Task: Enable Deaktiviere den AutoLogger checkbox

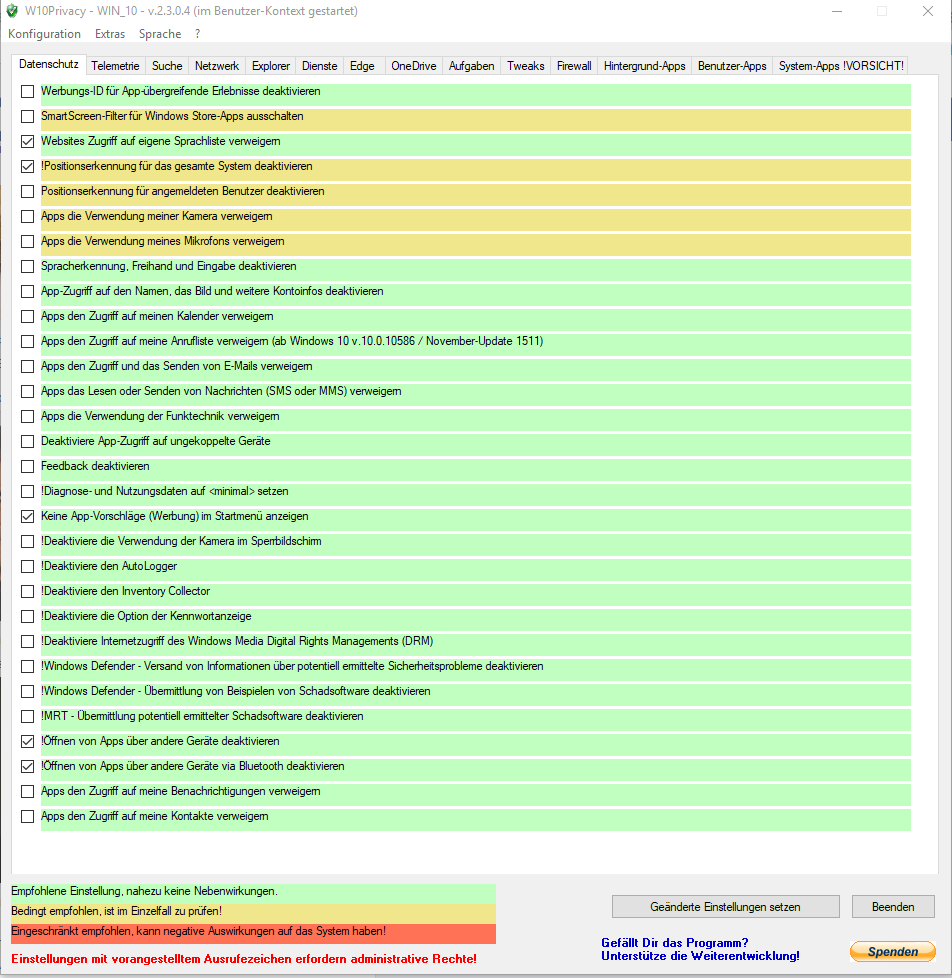Action: (28, 567)
